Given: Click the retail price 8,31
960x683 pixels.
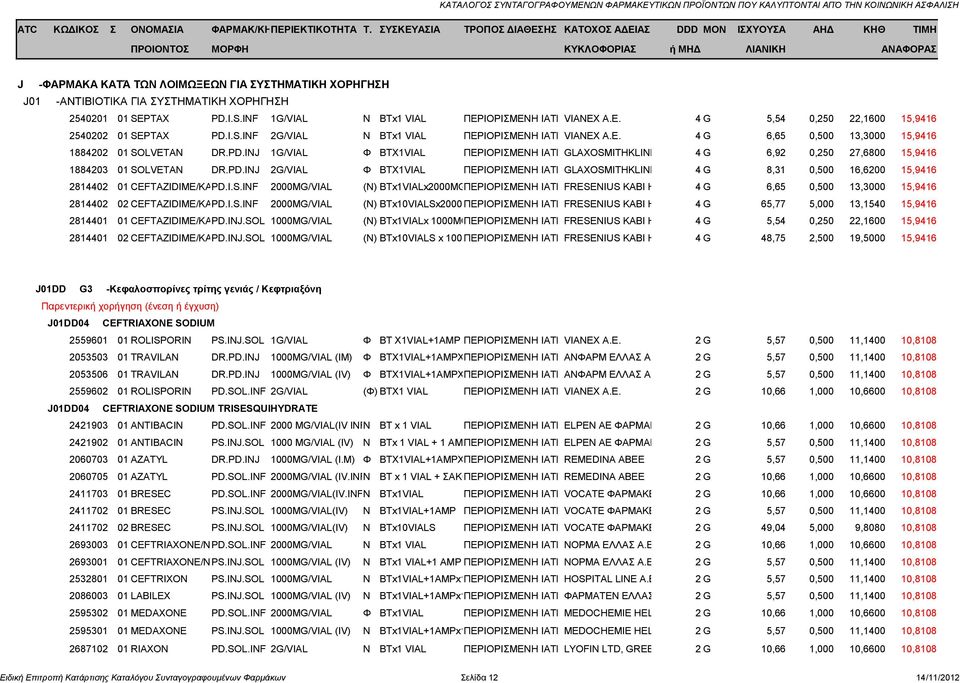Looking at the screenshot, I should 776,170.
